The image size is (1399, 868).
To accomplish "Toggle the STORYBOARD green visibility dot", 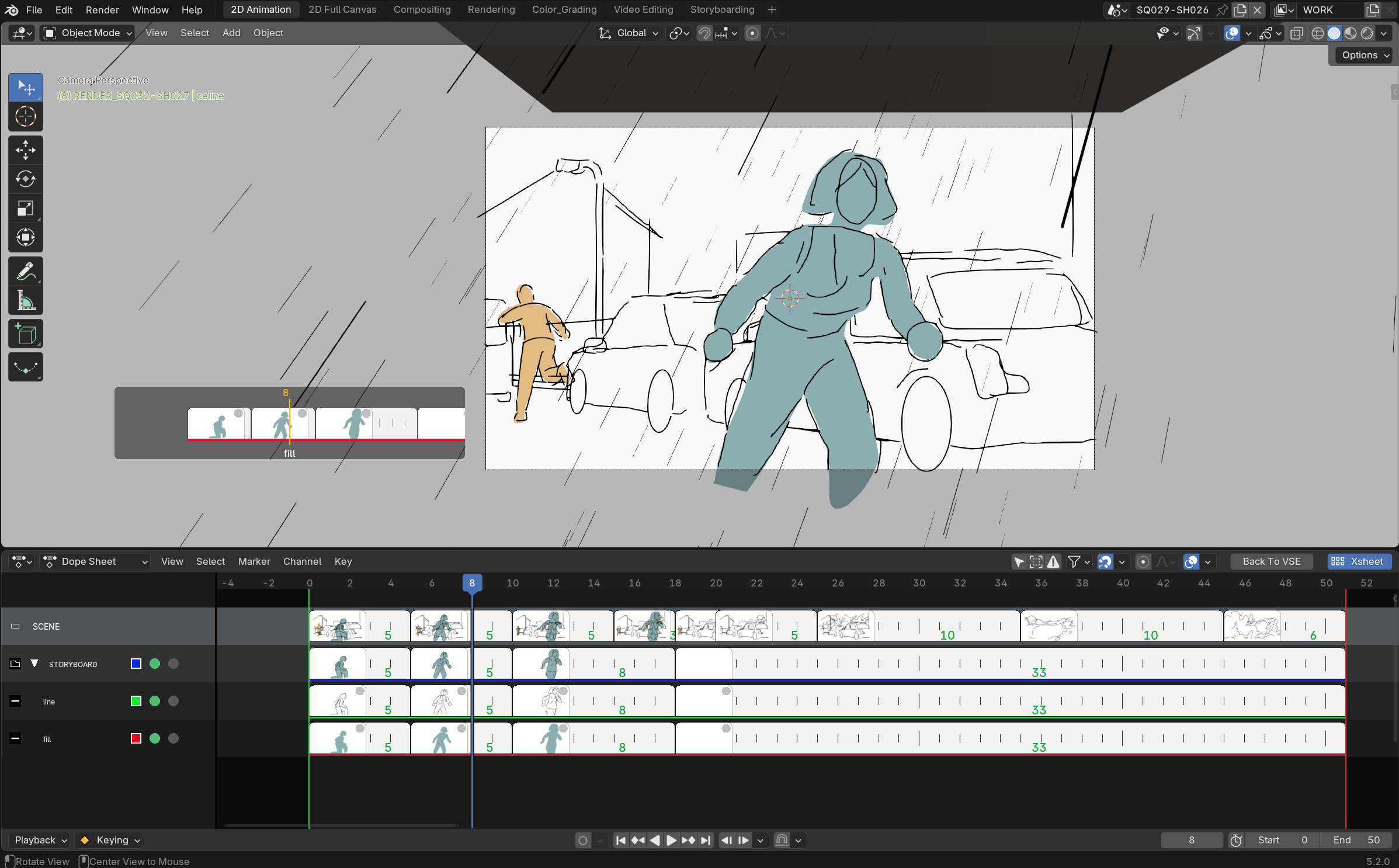I will pyautogui.click(x=155, y=664).
